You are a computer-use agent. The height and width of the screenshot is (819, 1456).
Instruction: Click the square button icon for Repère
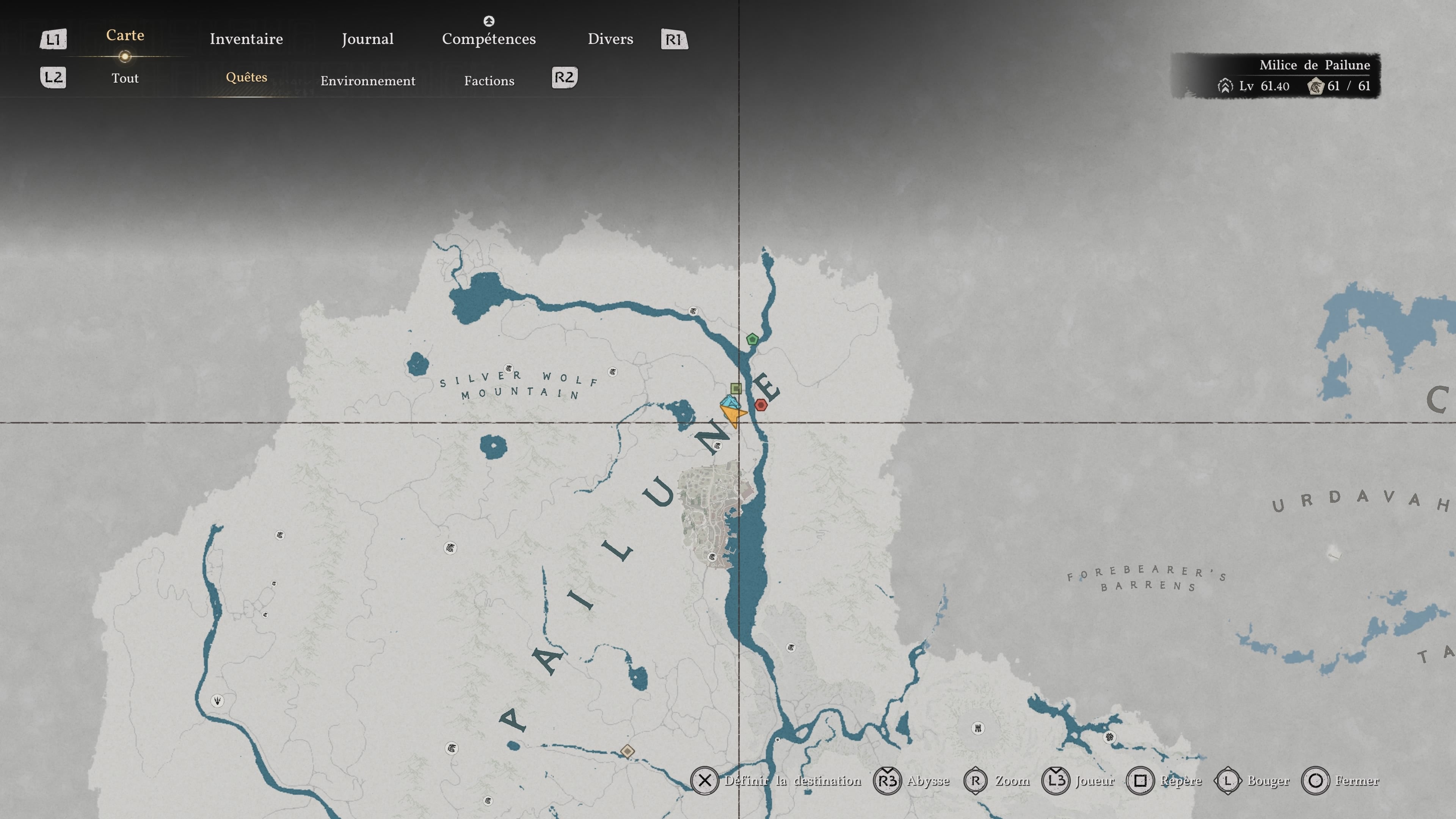coord(1140,781)
